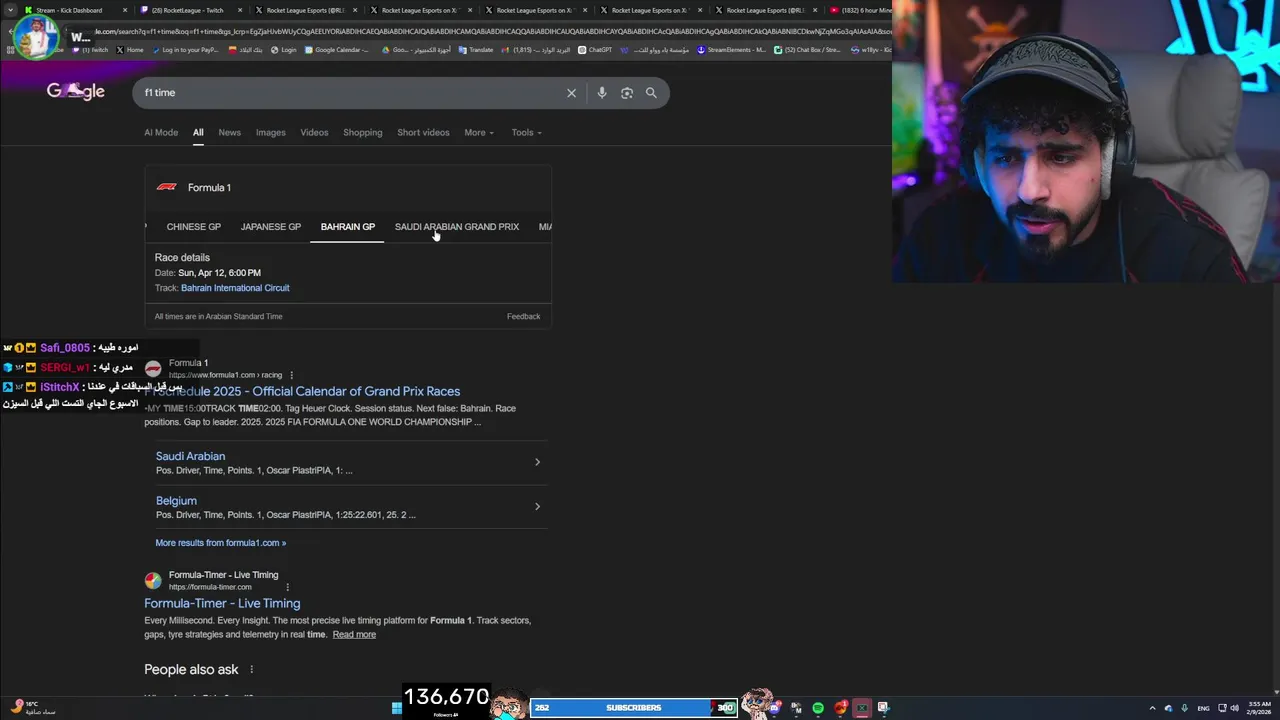Click the Sun, Apr 12, 6:00 PM date
This screenshot has width=1280, height=720.
tap(219, 273)
